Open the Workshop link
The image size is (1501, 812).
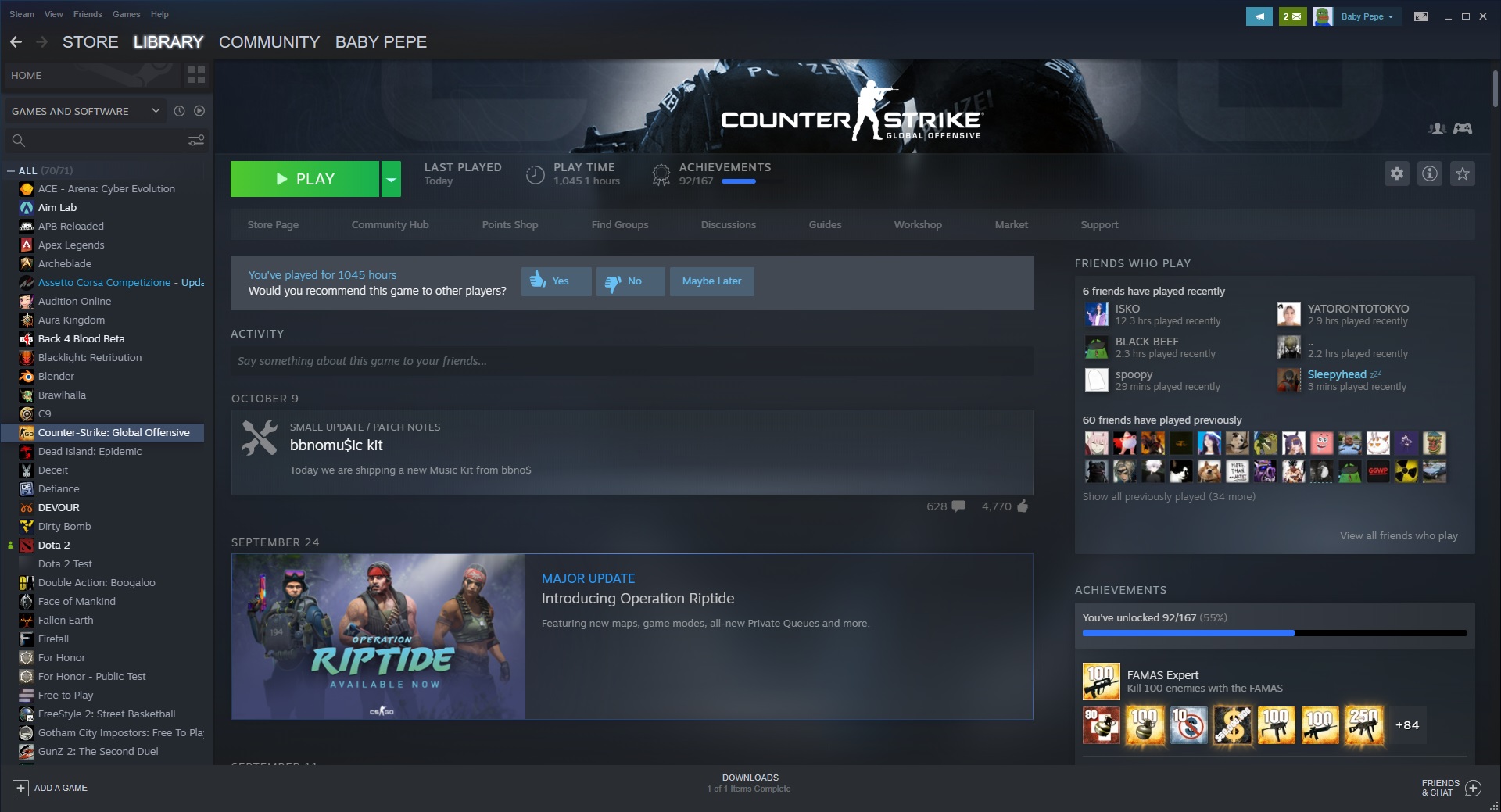coord(918,225)
